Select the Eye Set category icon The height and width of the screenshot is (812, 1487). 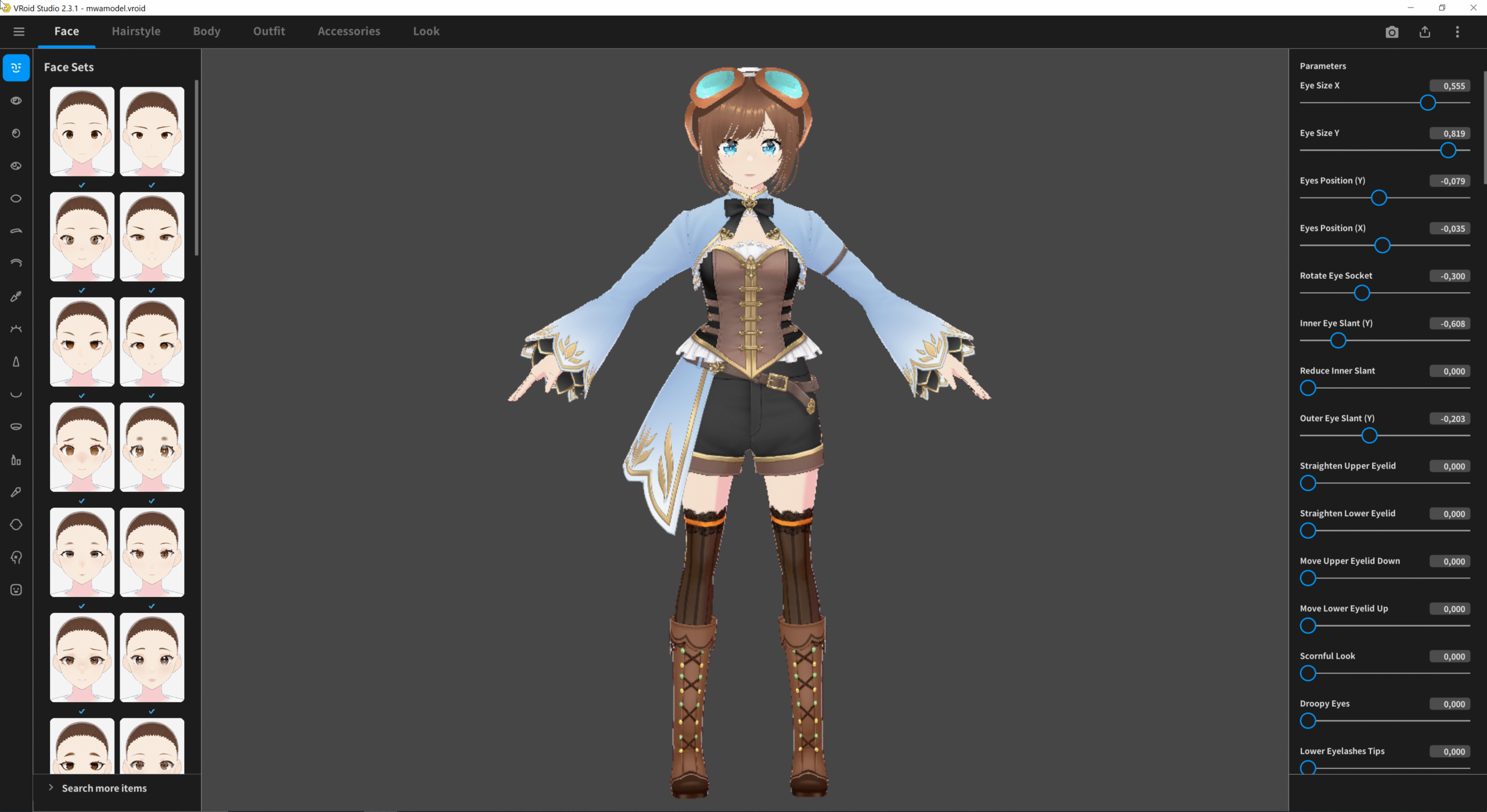pyautogui.click(x=16, y=101)
